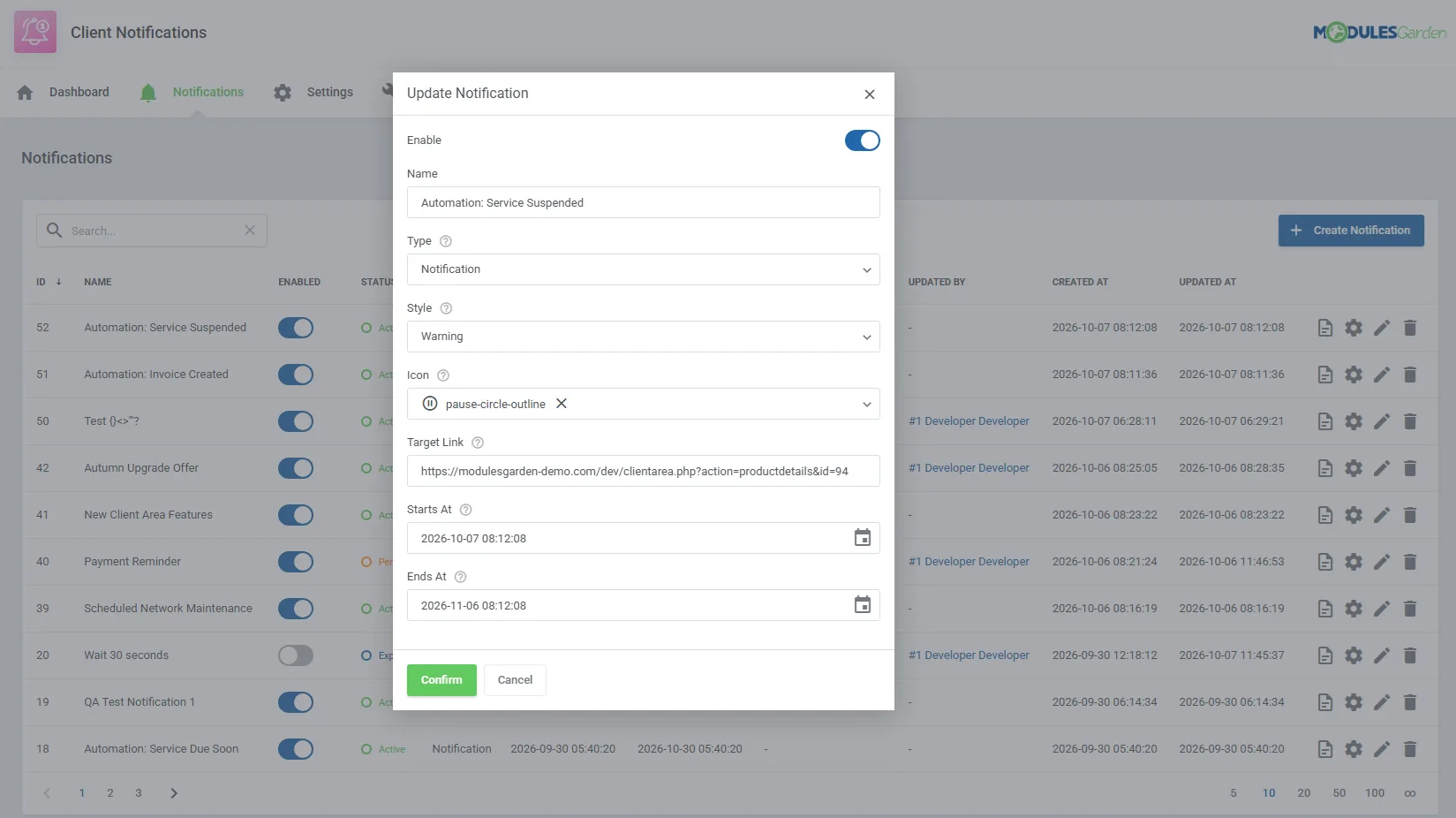1456x818 pixels.
Task: Edit the Name input field
Action: 643,202
